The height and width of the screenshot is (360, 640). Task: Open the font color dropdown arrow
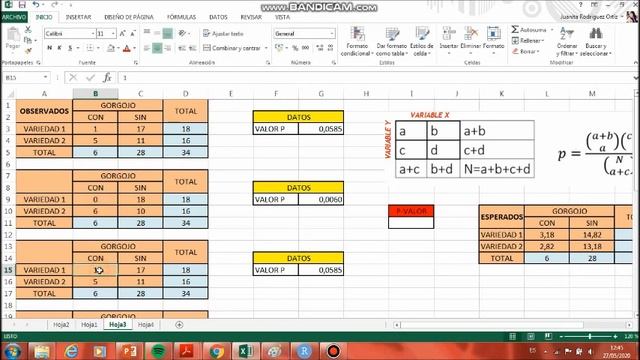coord(134,48)
